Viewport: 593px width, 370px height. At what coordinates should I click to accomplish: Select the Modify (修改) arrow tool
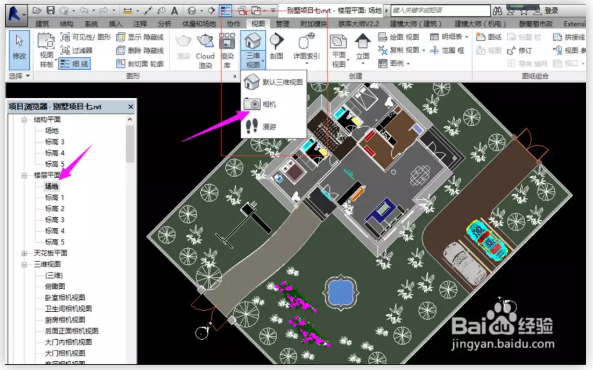(x=19, y=50)
